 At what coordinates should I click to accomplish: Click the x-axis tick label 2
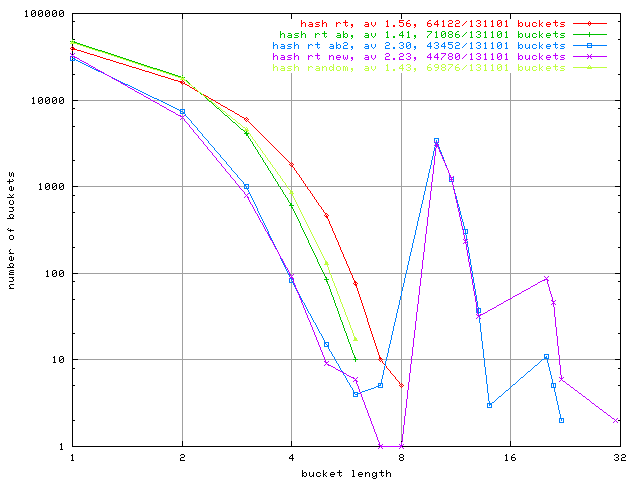pyautogui.click(x=182, y=458)
